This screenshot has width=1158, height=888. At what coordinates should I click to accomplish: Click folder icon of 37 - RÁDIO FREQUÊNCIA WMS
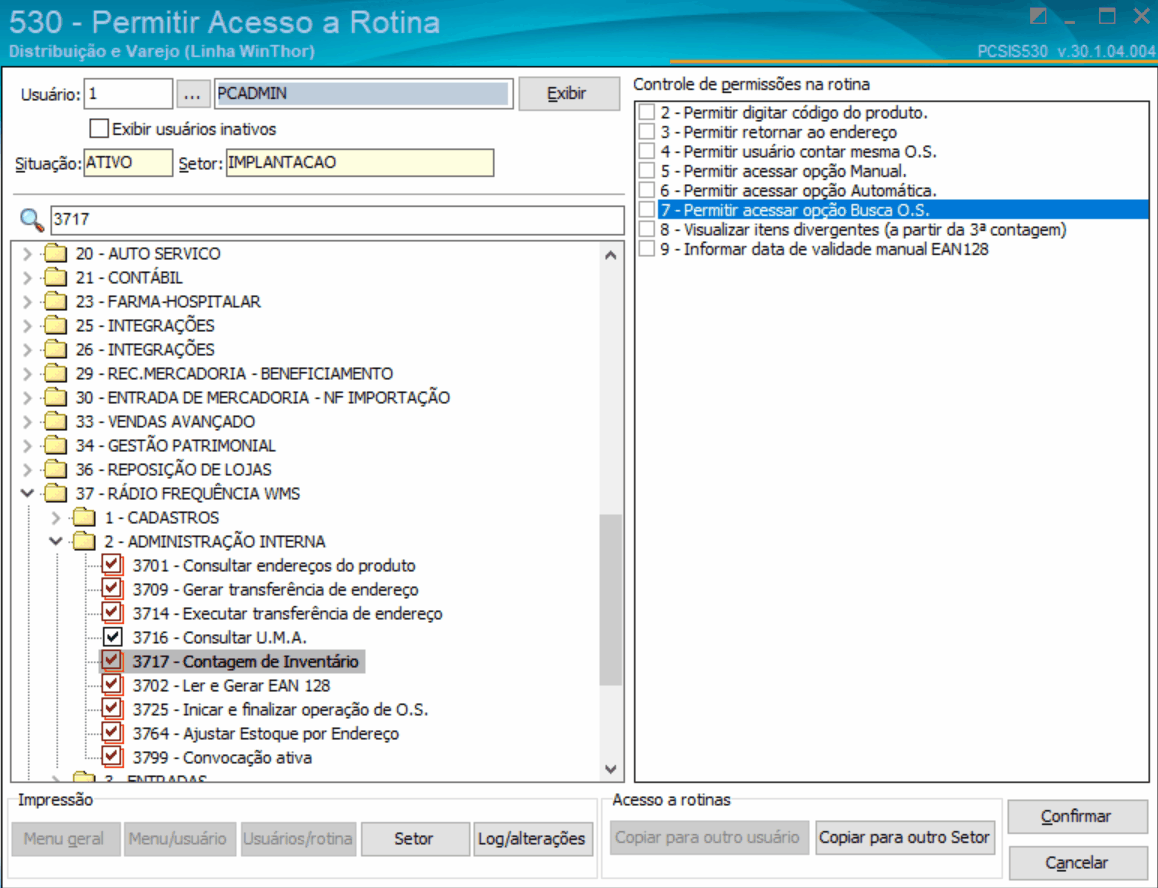55,493
